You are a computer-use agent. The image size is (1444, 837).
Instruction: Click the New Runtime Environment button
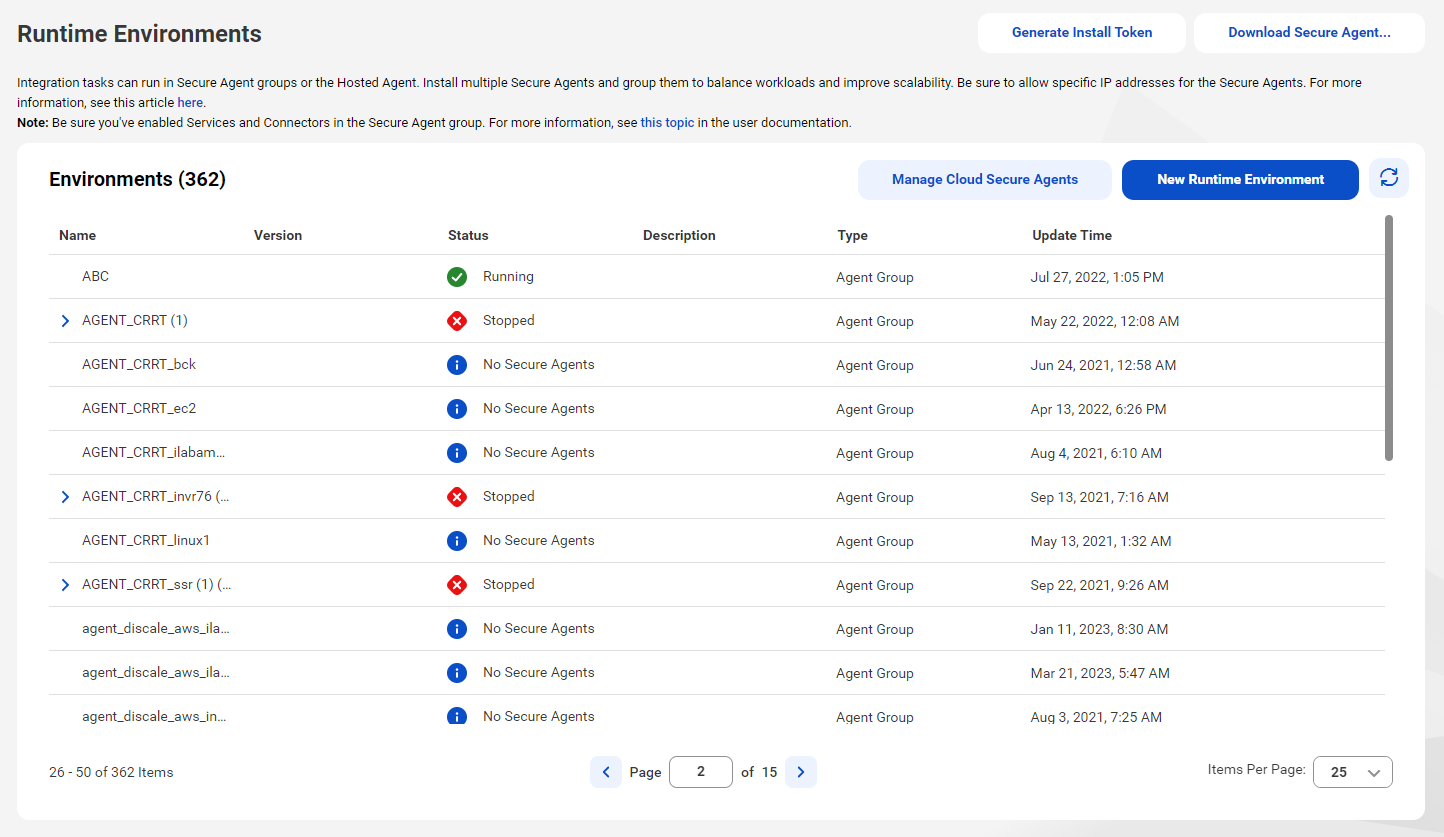(1240, 180)
